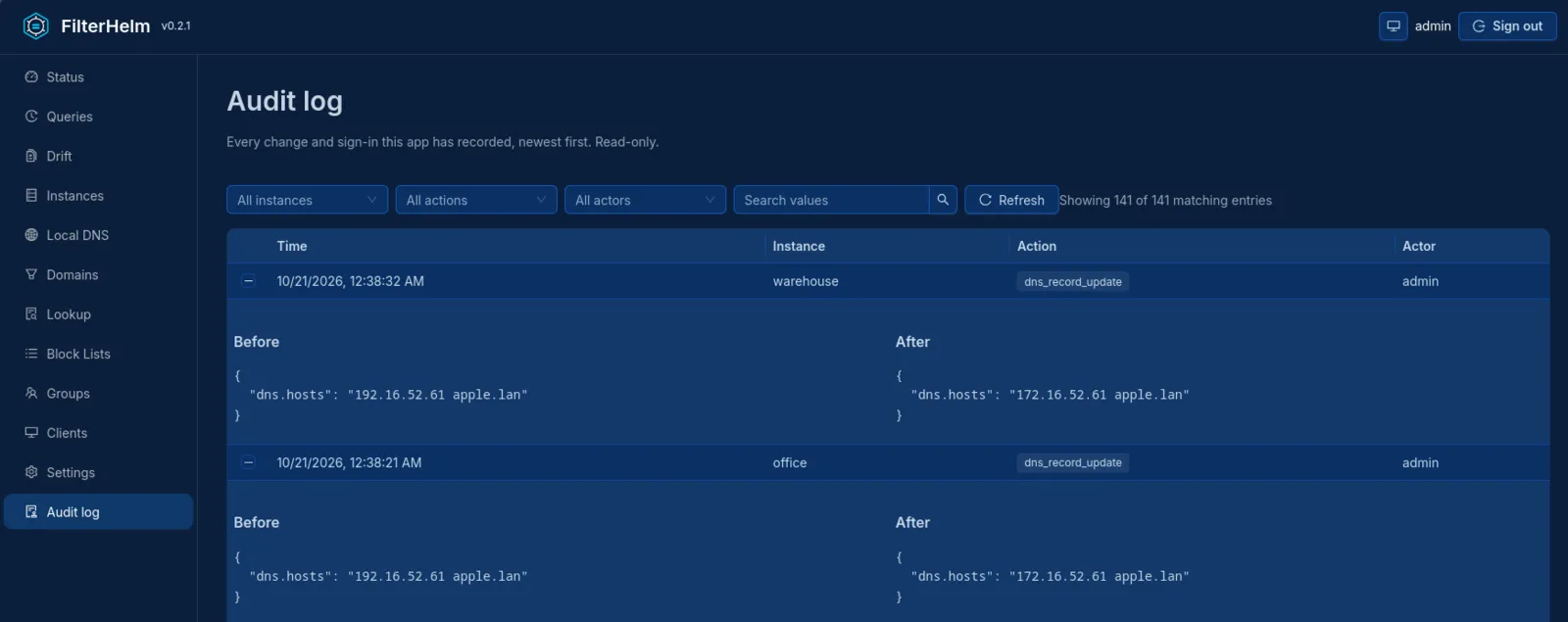Click the Clients label in sidebar

coord(67,433)
